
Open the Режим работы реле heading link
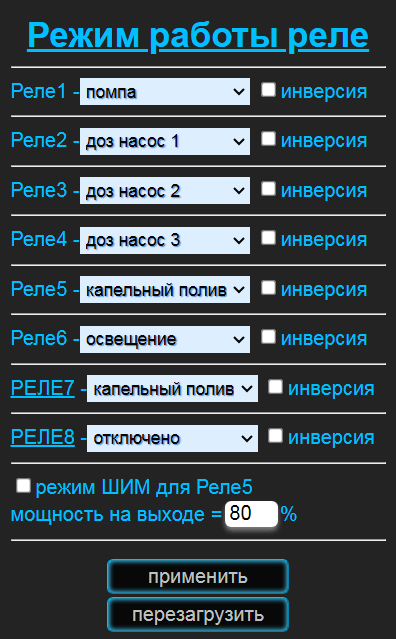198,36
